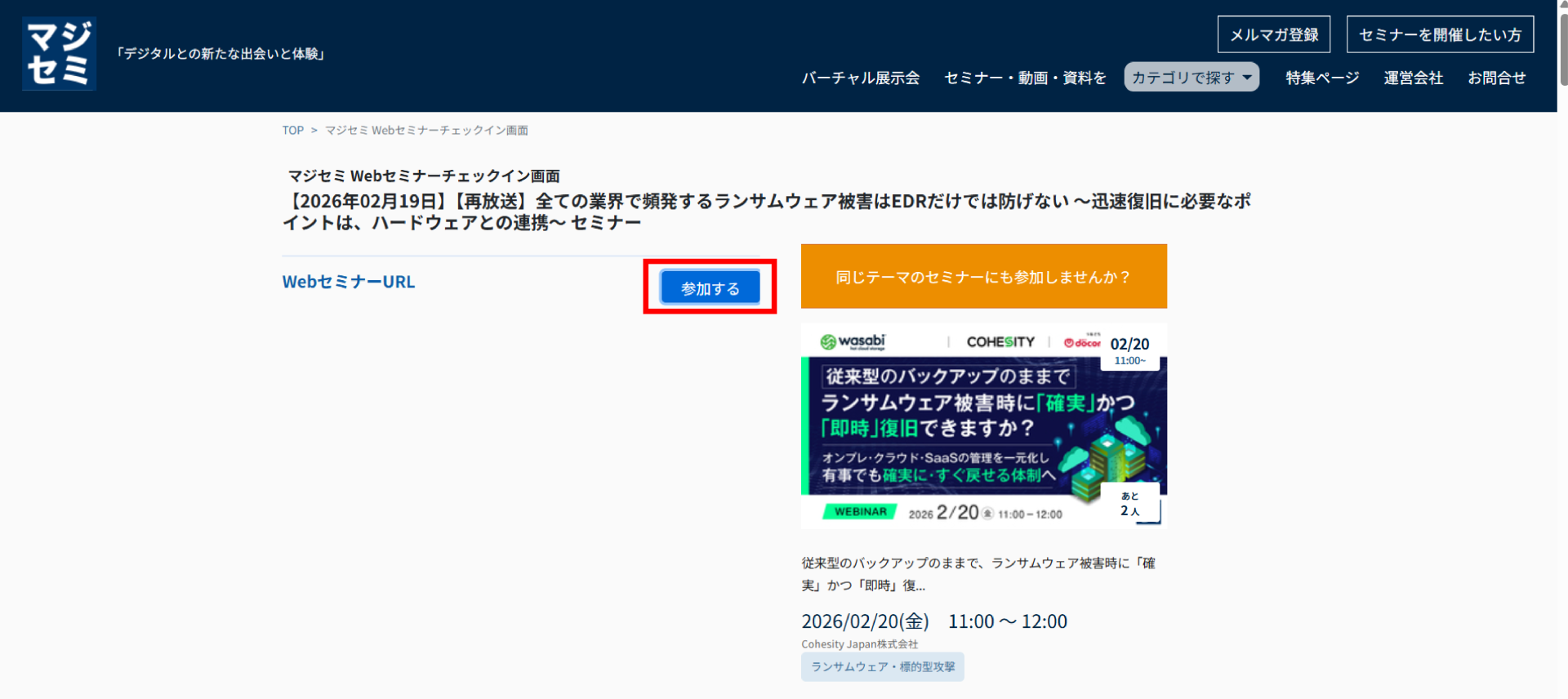Open the バーチャル展示会 menu item
This screenshot has height=699, width=1568.
pyautogui.click(x=860, y=78)
